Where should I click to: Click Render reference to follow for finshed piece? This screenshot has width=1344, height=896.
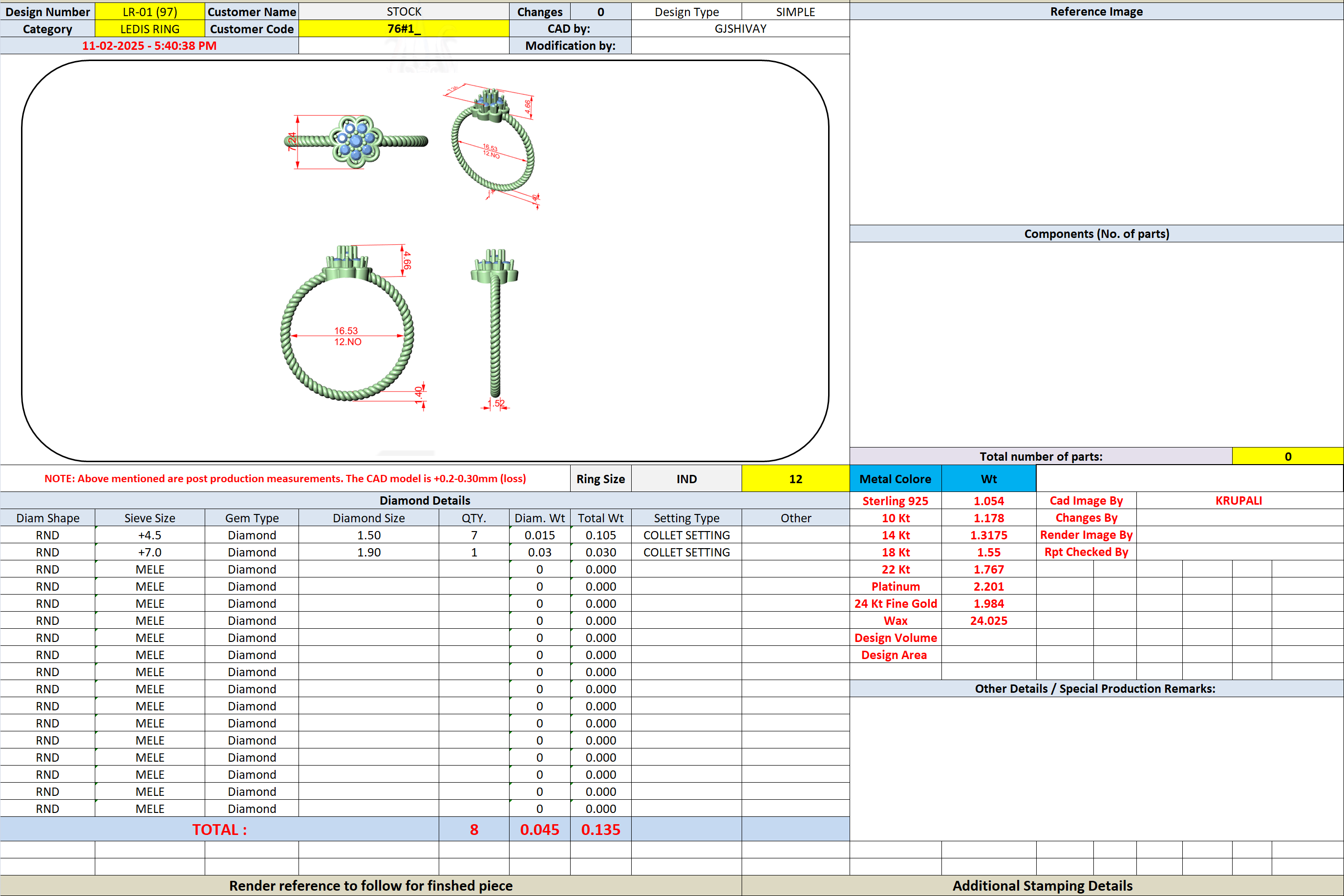point(371,885)
